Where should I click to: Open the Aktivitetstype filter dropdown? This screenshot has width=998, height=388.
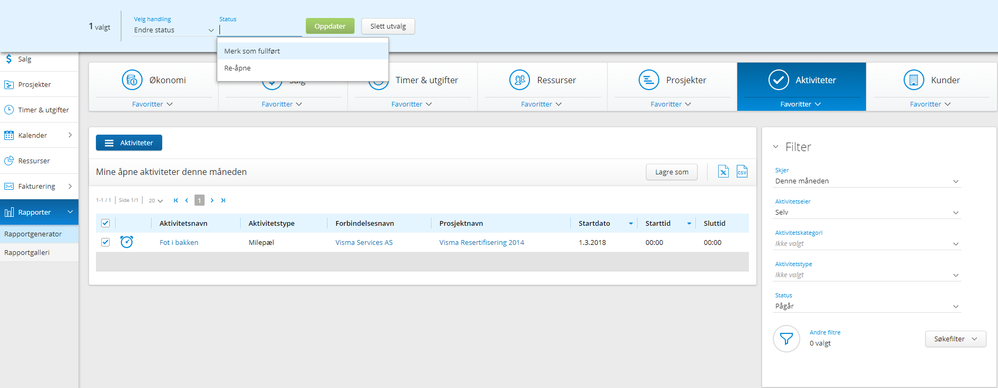point(867,275)
